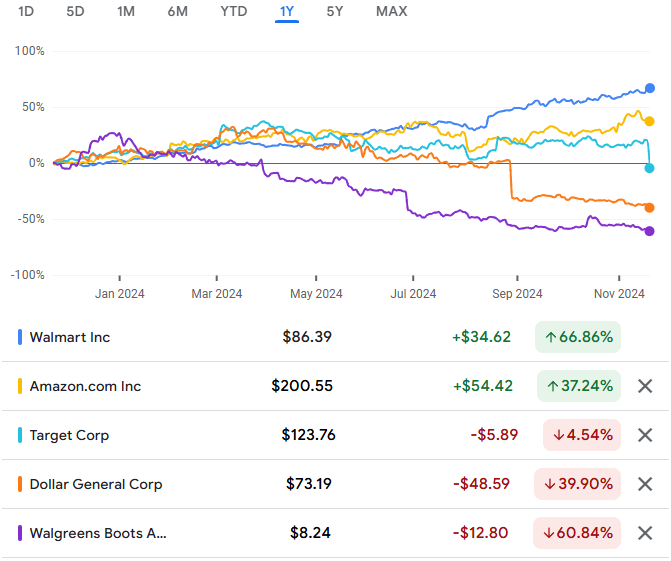Click Walmart change +$34.62

(481, 337)
